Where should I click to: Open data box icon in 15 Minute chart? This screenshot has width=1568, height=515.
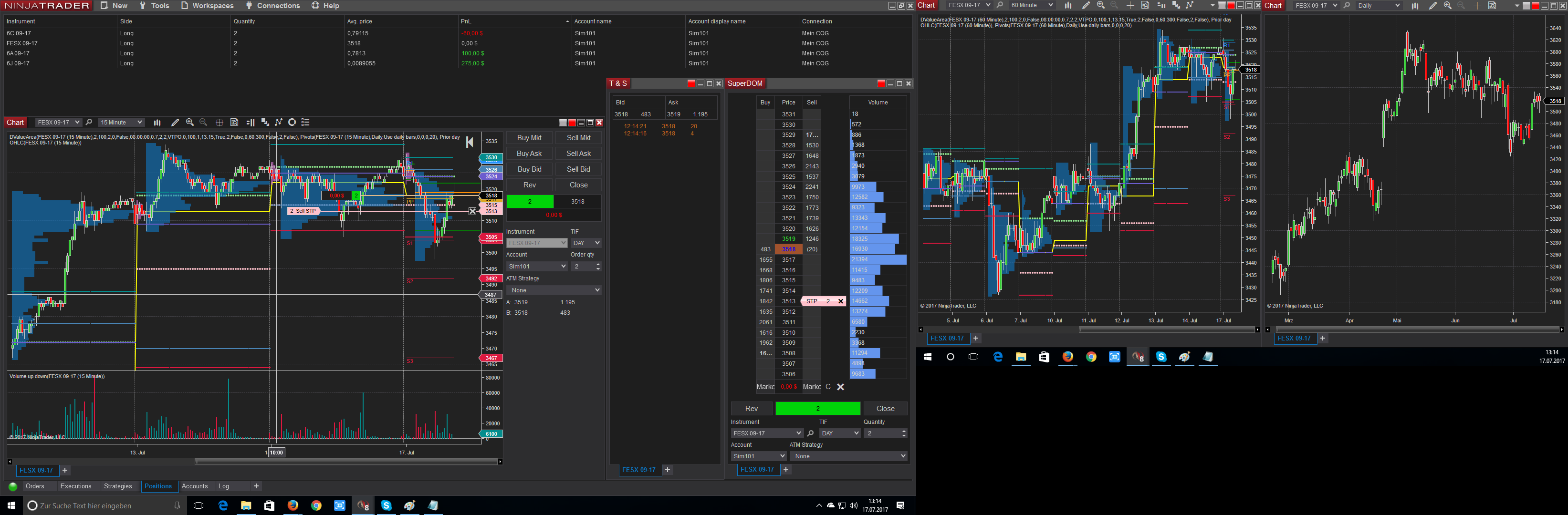click(x=234, y=122)
